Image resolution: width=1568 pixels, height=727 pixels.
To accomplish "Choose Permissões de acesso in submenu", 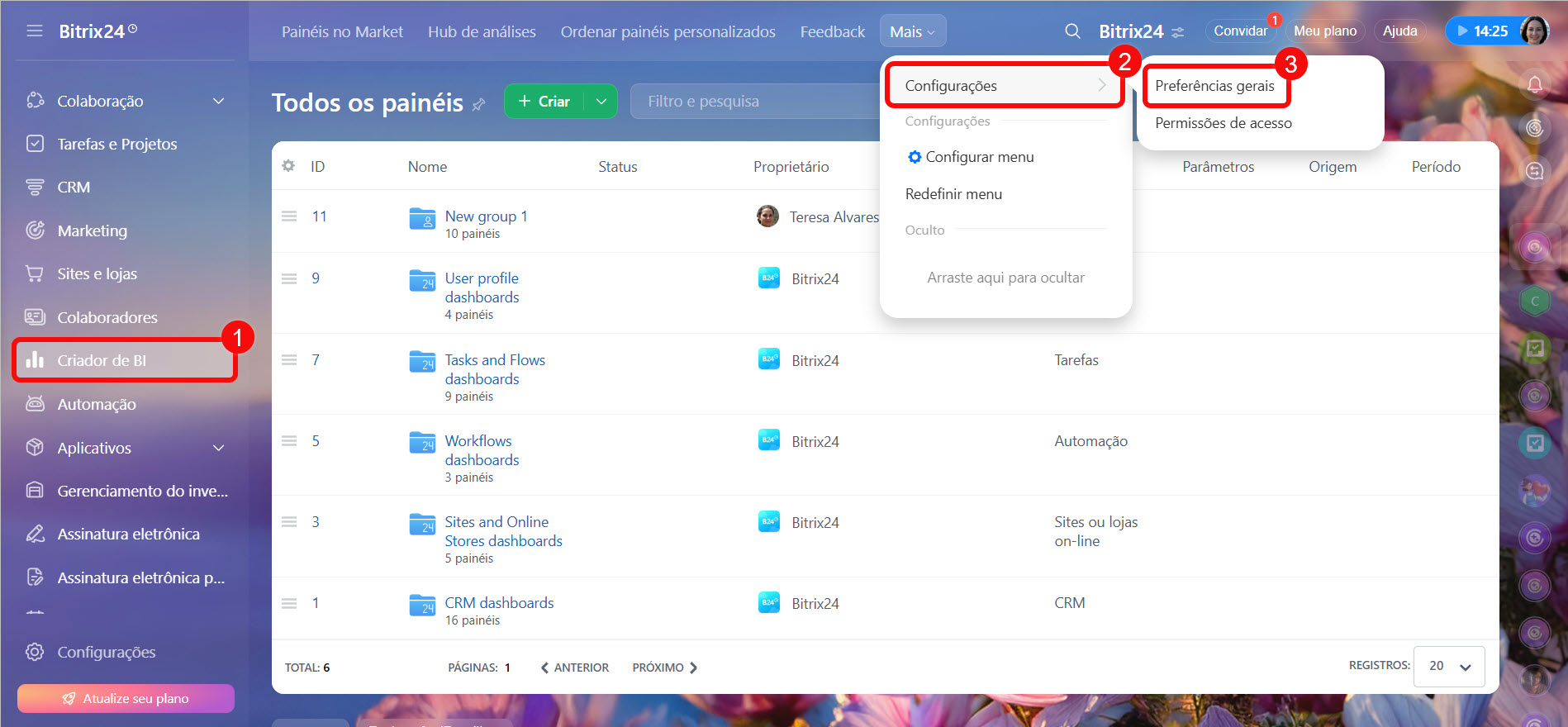I will click(x=1223, y=123).
